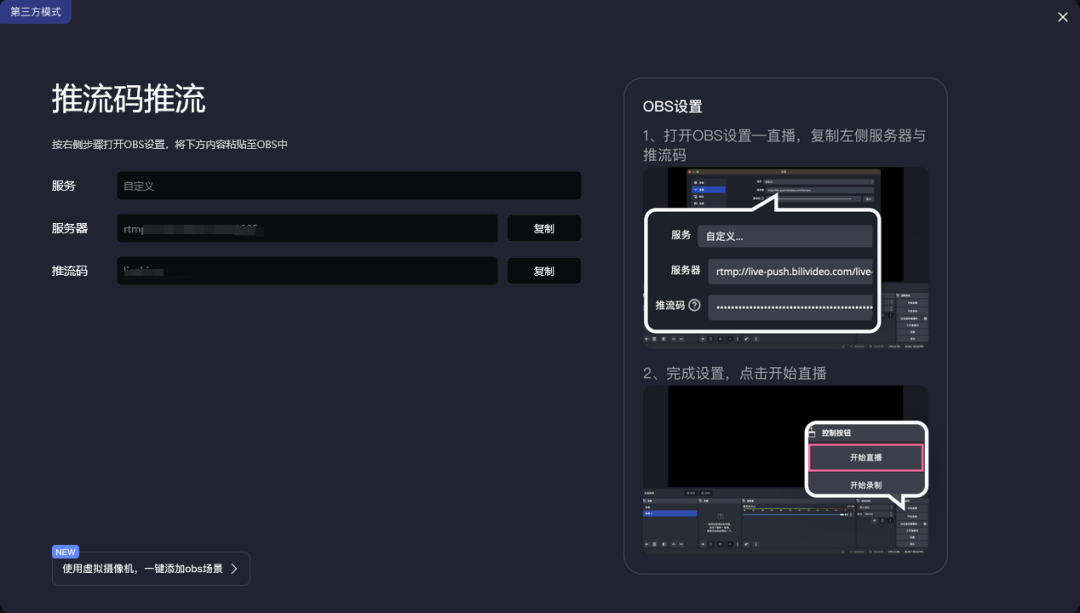Click 开始录制 in the tutorial image
Viewport: 1080px width, 613px height.
(x=865, y=485)
